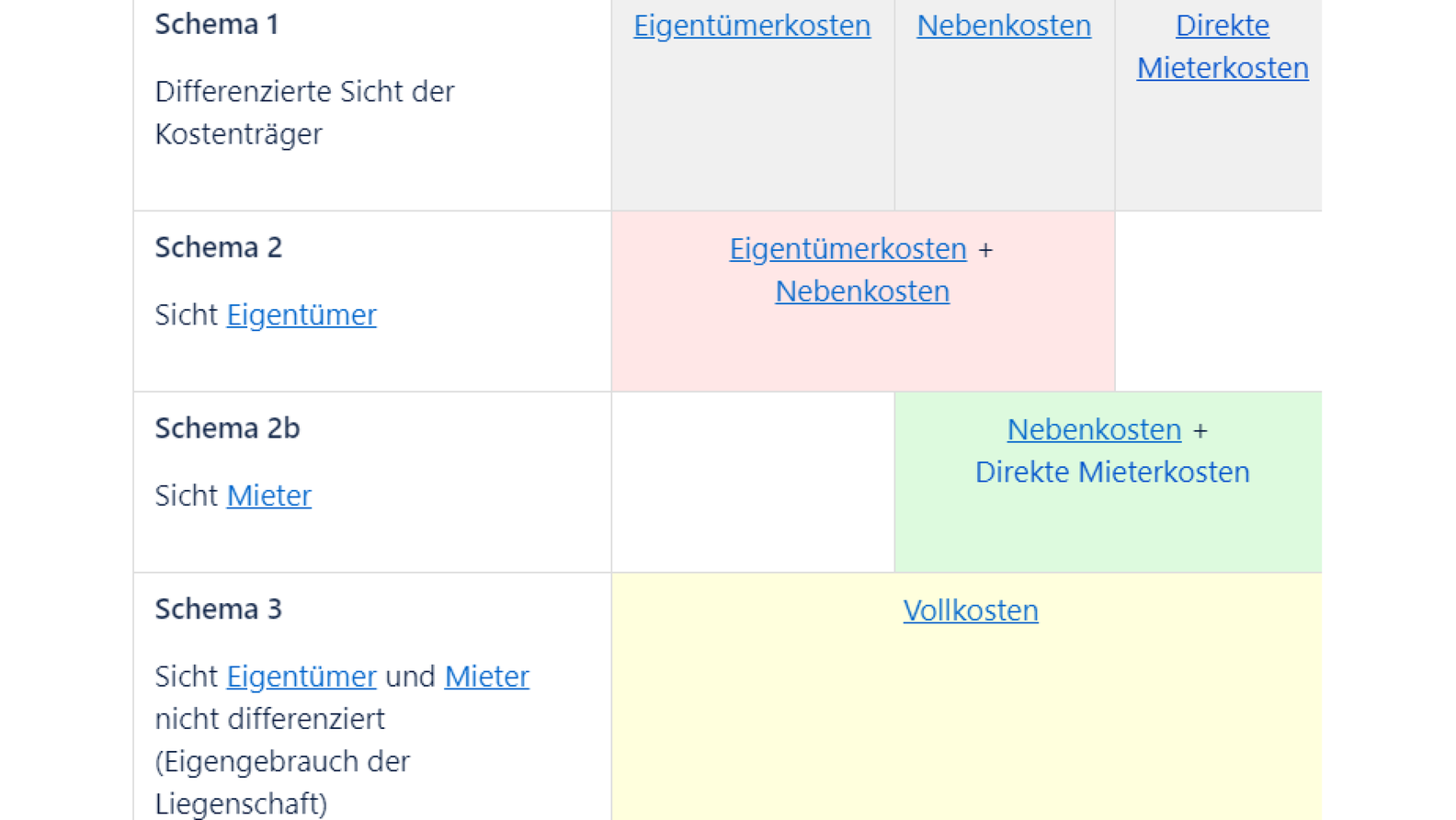Click text Eigengebrauch der Liegenschaft

pyautogui.click(x=282, y=782)
